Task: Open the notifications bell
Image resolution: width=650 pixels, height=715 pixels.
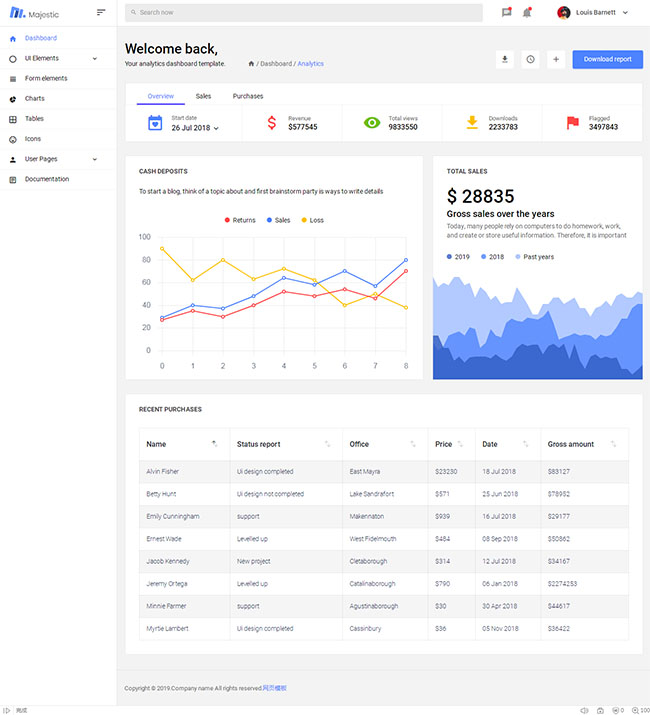Action: click(x=527, y=13)
